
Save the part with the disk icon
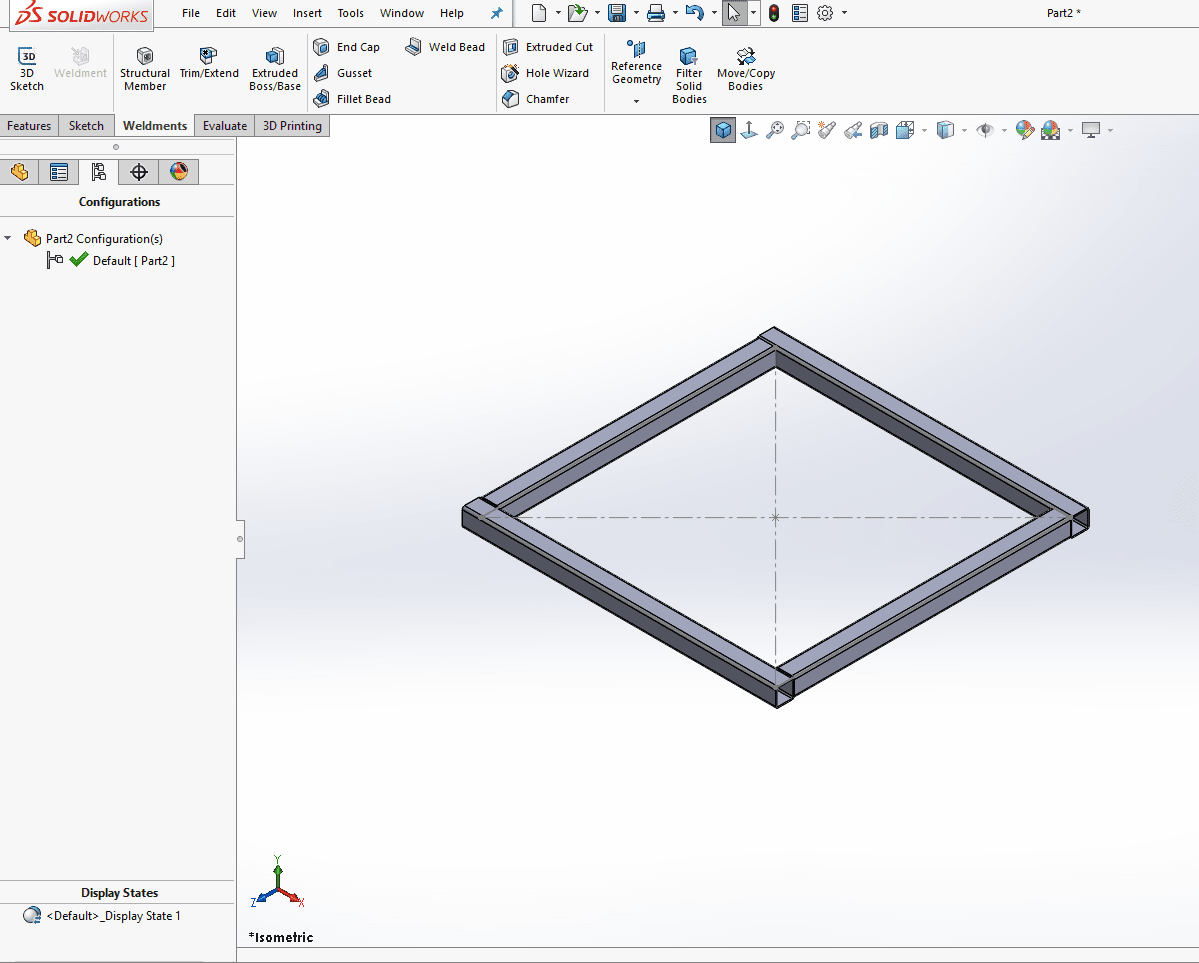(x=617, y=13)
